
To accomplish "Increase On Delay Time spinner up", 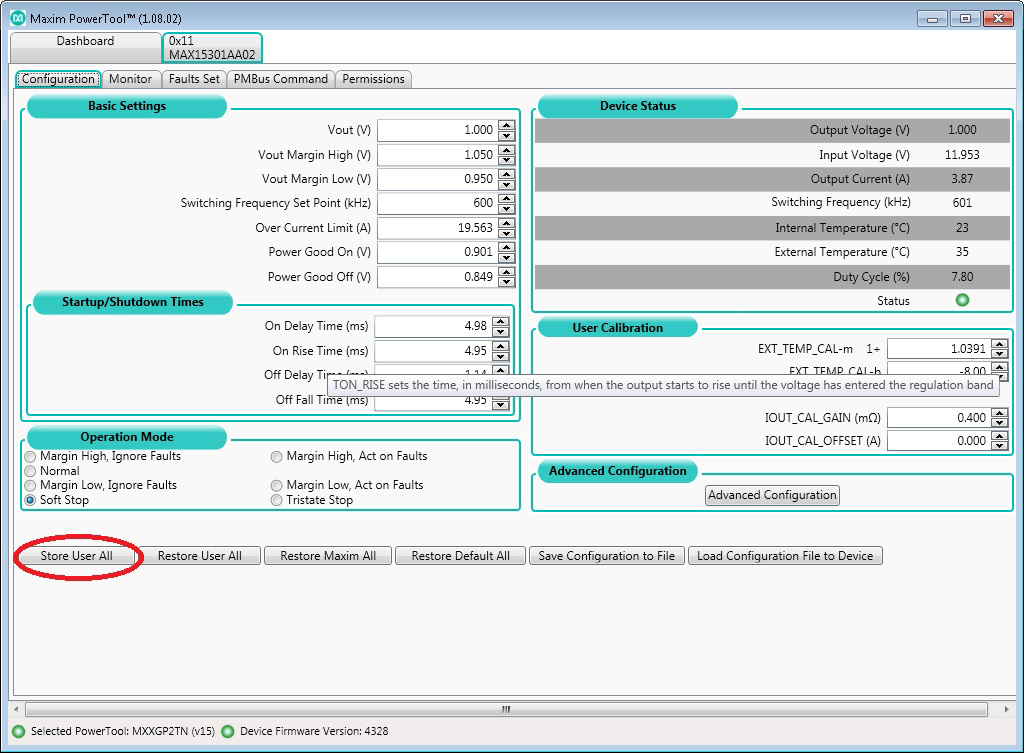I will tap(500, 321).
